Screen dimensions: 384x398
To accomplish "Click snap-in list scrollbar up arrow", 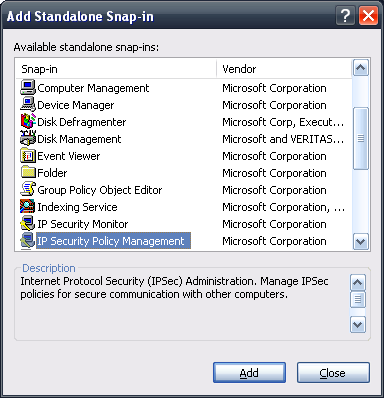I will [x=361, y=68].
